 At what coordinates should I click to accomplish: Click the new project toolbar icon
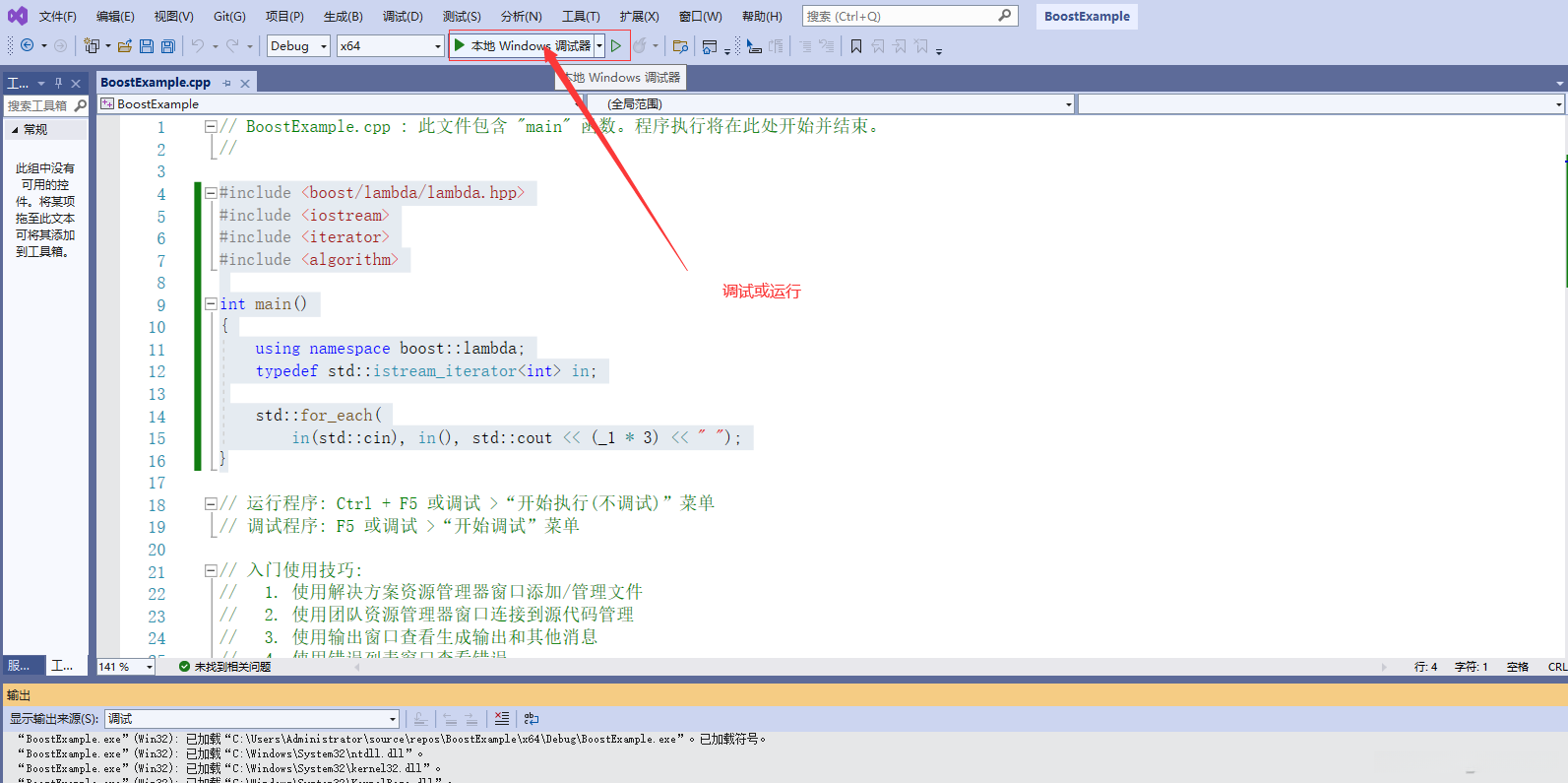93,45
